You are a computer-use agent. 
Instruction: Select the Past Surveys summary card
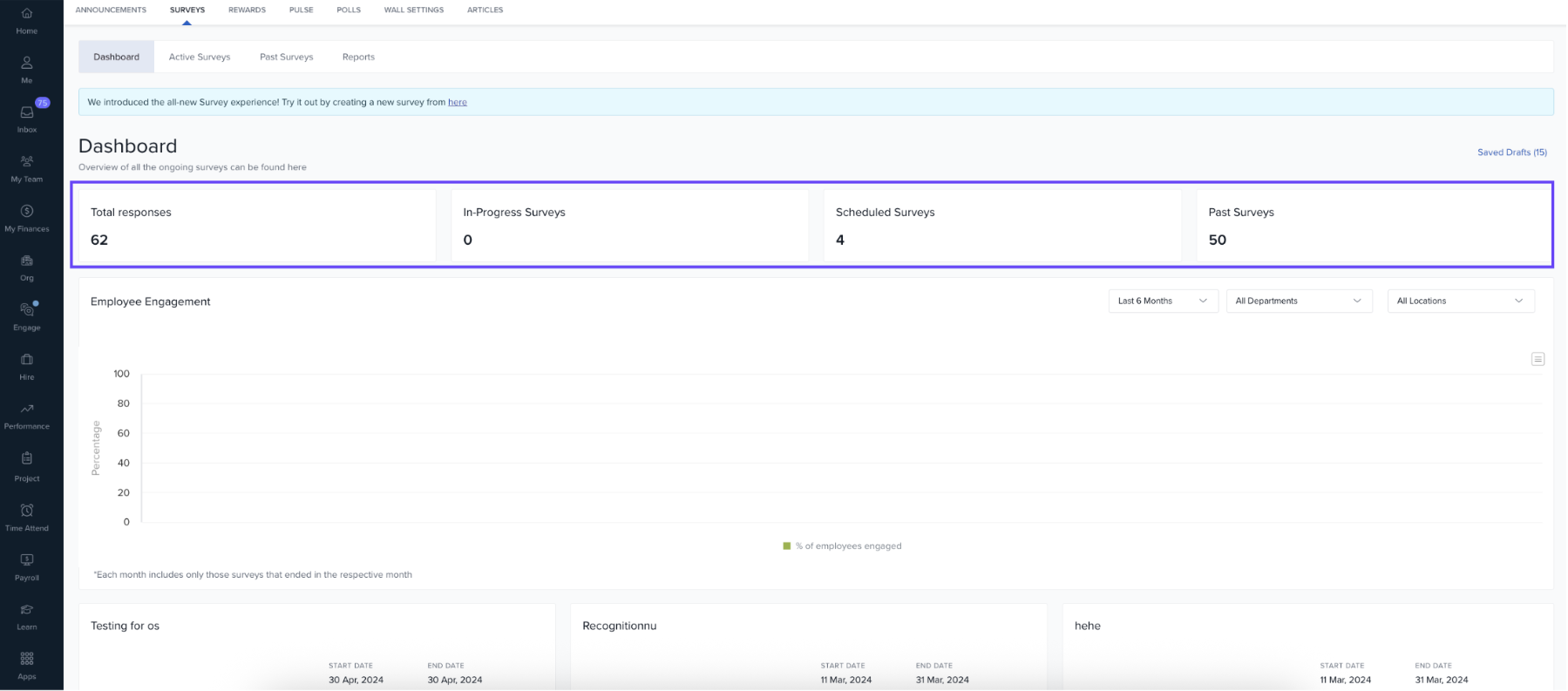click(1373, 226)
